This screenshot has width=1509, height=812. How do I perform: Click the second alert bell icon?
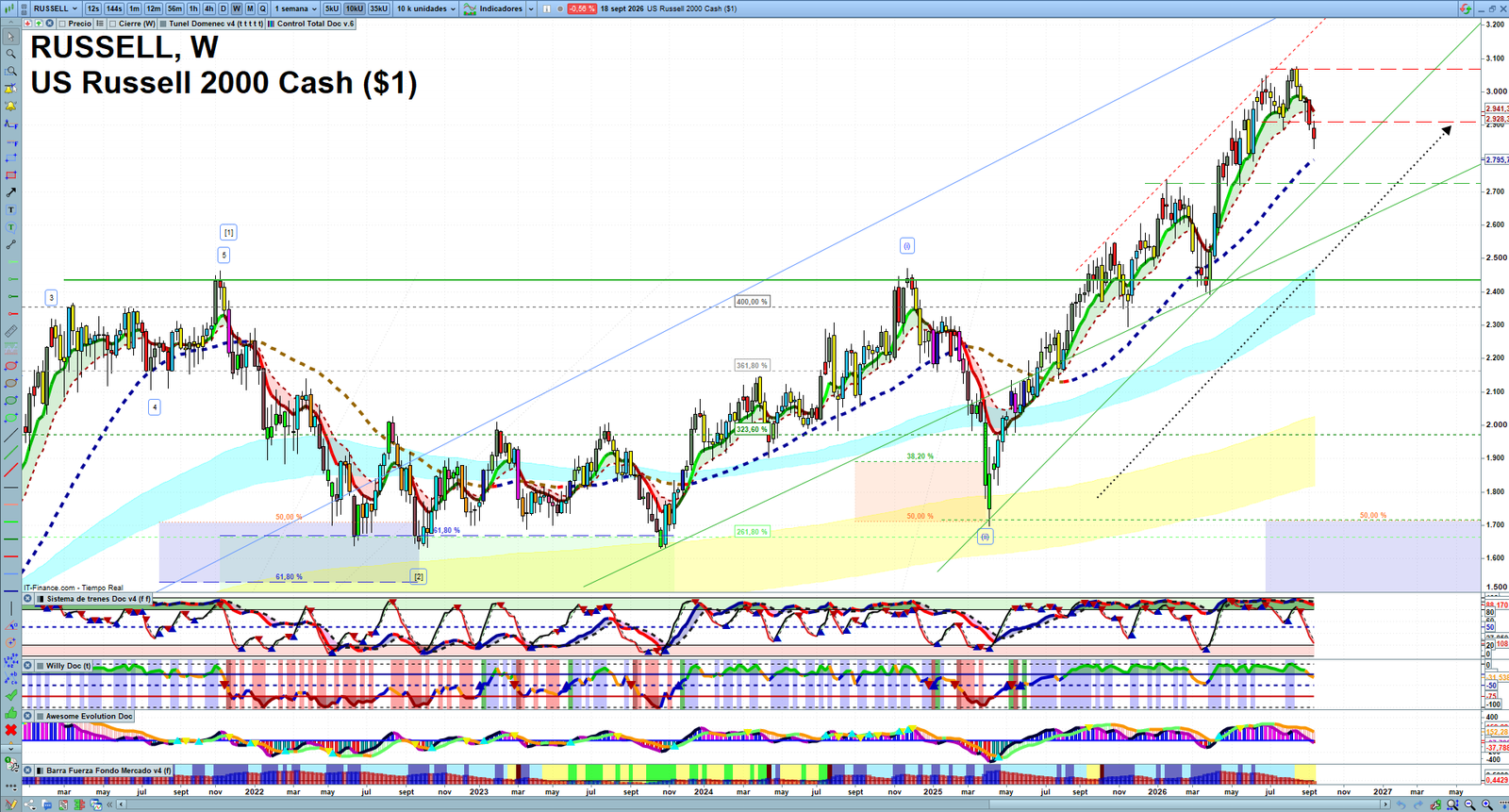click(11, 107)
